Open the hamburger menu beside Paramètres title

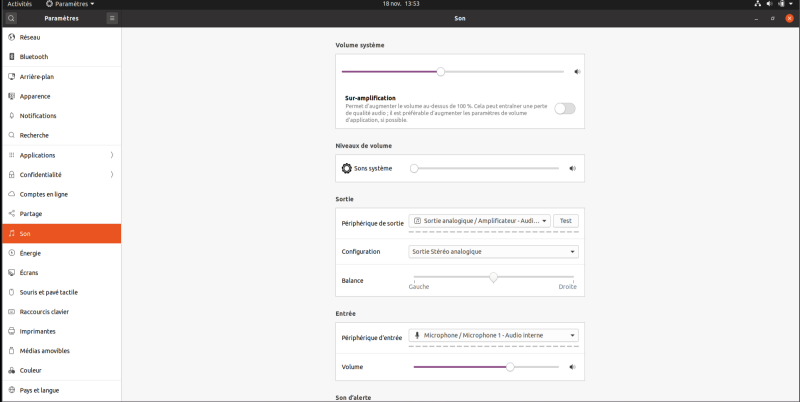112,18
